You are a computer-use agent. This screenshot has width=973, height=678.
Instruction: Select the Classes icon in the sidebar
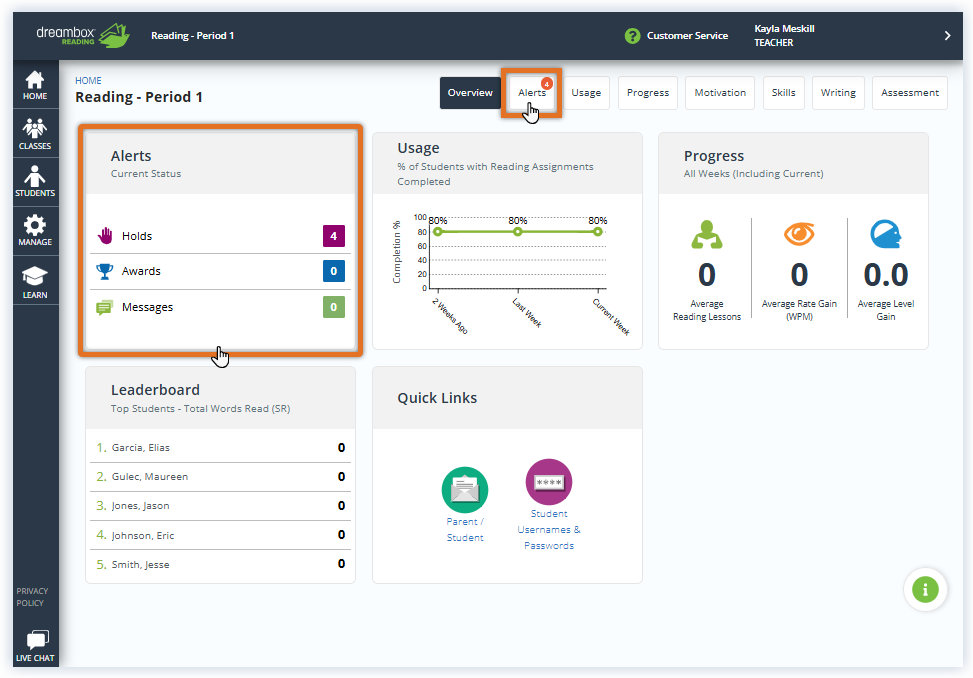pos(35,130)
